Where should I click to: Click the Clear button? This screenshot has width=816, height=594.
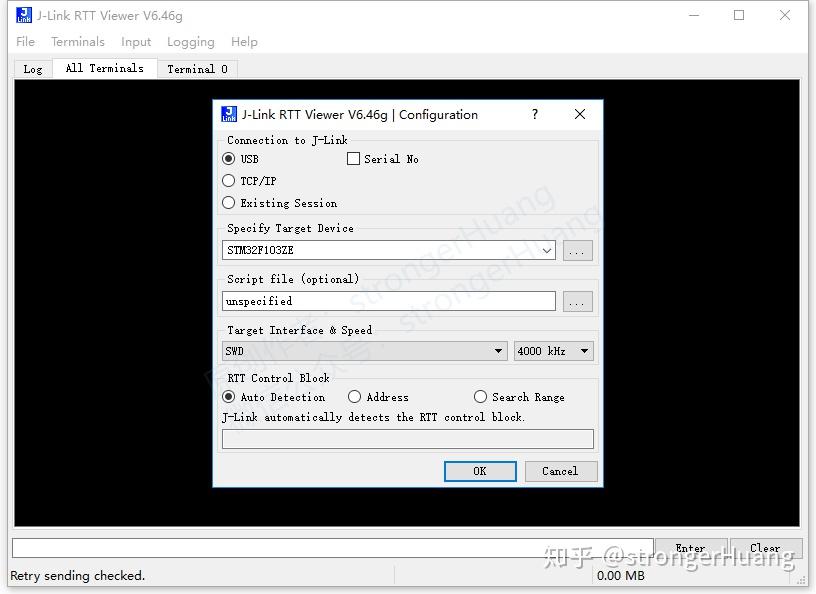coord(766,548)
